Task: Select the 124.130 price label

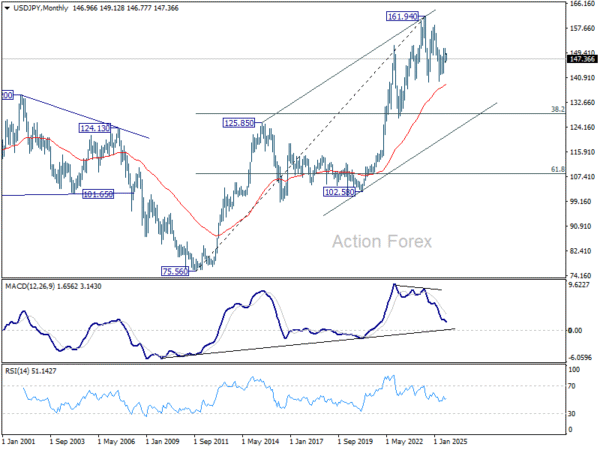Action: pyautogui.click(x=95, y=128)
